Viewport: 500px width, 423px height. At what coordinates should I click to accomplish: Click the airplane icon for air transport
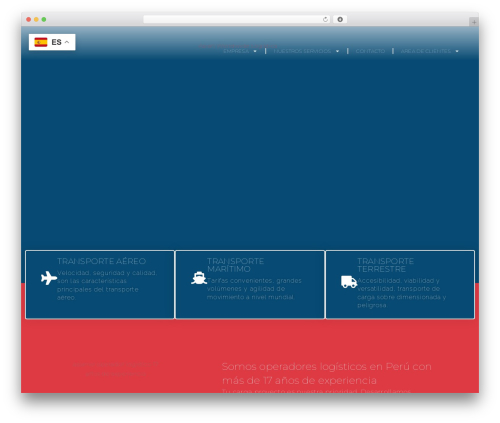[49, 278]
